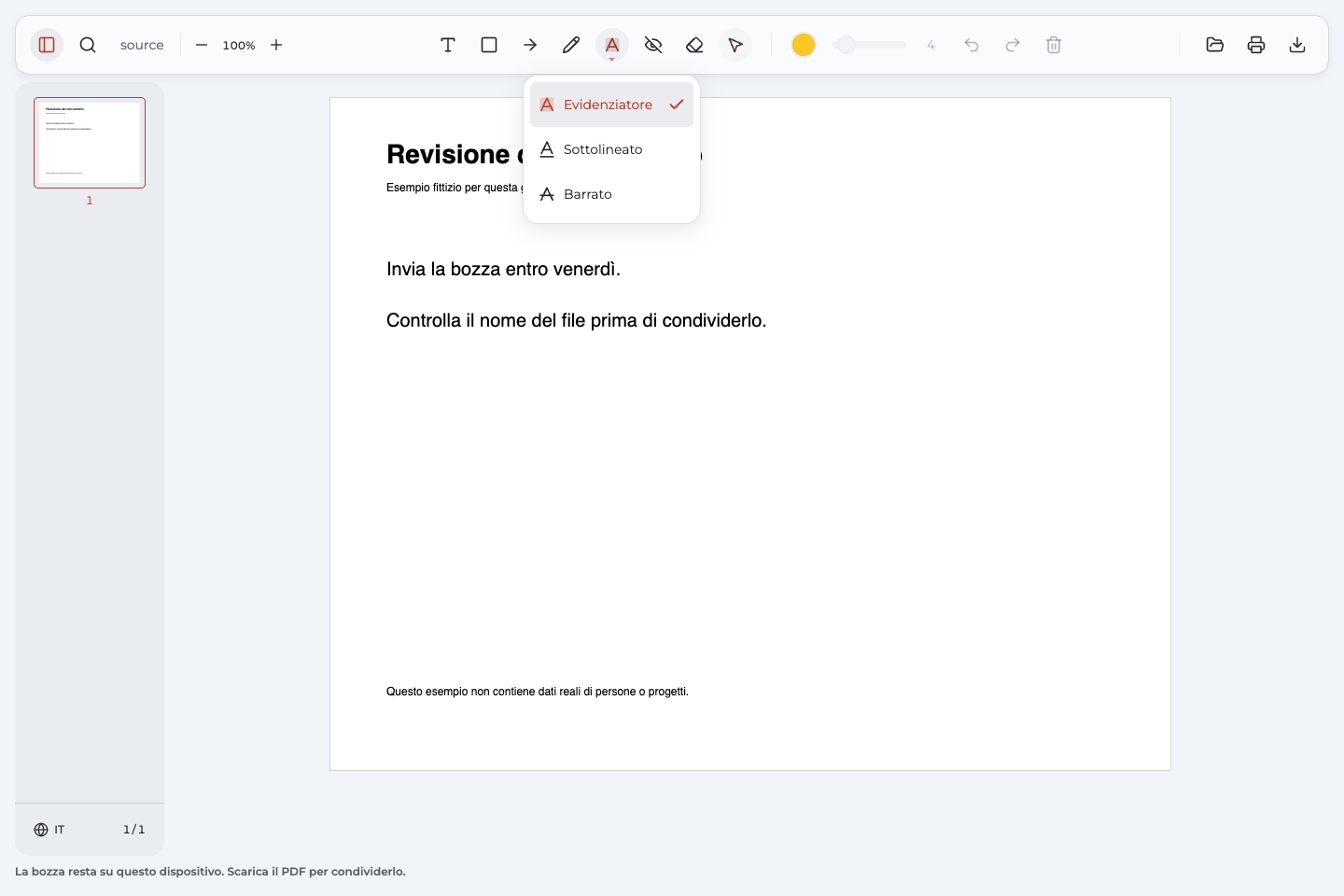Click the 'Revisione' heading on the page
This screenshot has height=896, width=1344.
tap(448, 154)
